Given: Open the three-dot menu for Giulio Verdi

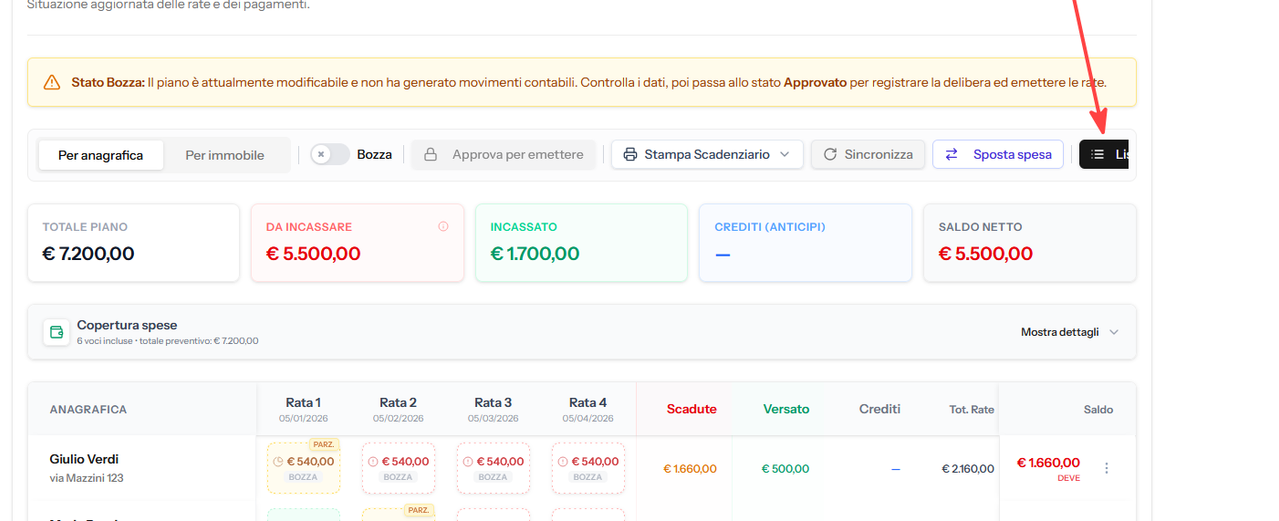Looking at the screenshot, I should click(1106, 468).
